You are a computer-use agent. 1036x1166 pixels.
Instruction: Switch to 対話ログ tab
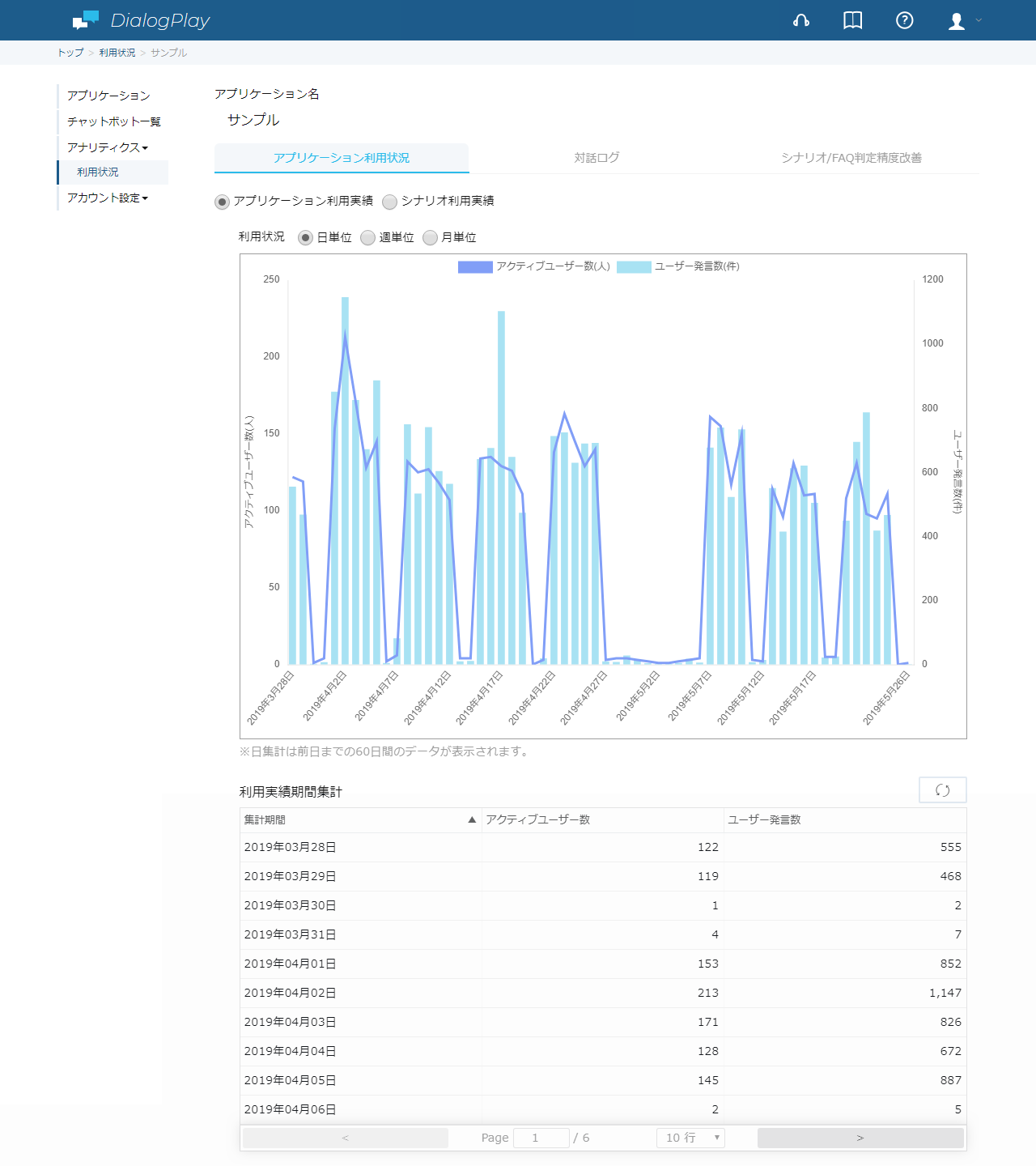(597, 158)
